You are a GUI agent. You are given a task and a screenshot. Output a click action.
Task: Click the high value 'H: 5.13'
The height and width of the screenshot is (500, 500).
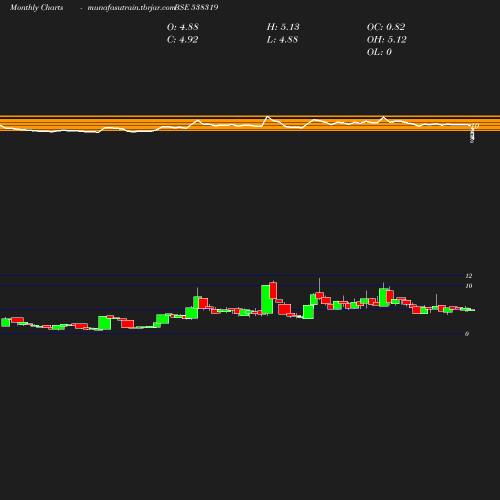tap(283, 27)
